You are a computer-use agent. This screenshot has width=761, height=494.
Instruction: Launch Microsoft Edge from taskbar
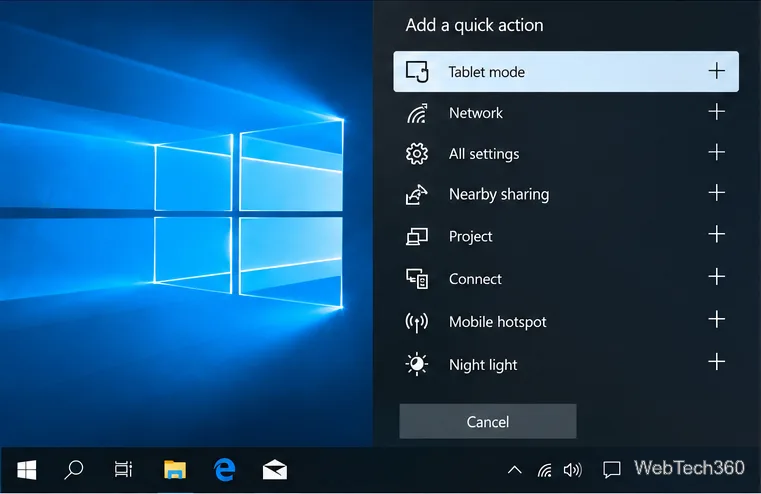tap(225, 470)
